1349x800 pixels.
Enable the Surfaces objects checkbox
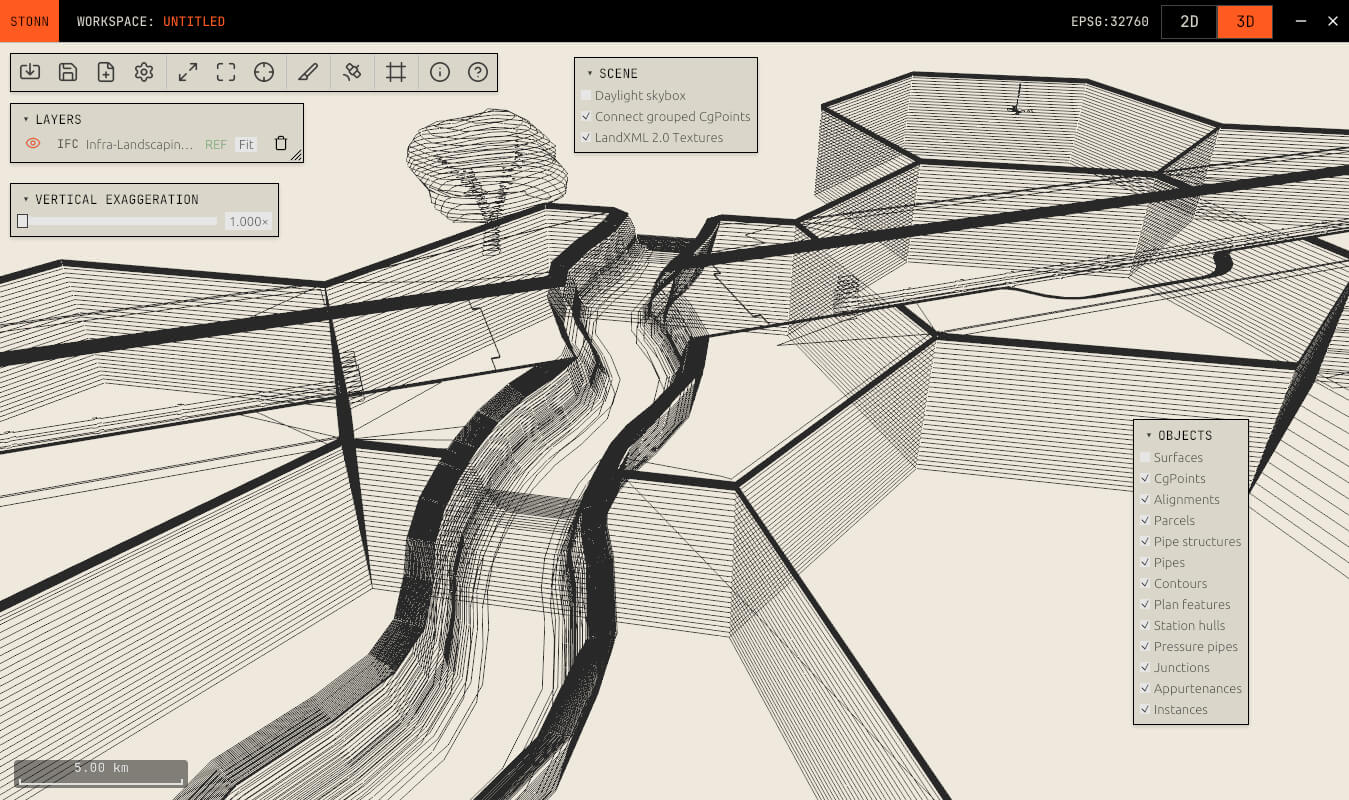coord(1145,457)
